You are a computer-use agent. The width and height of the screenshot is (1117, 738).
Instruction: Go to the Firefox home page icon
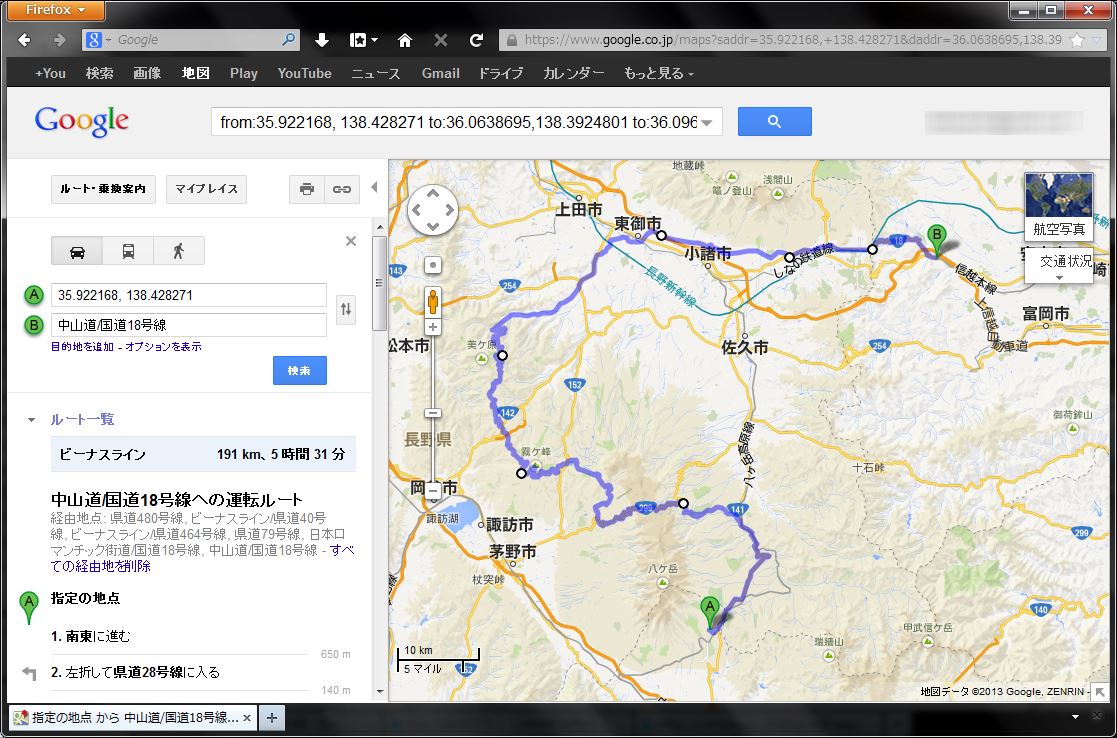[405, 40]
